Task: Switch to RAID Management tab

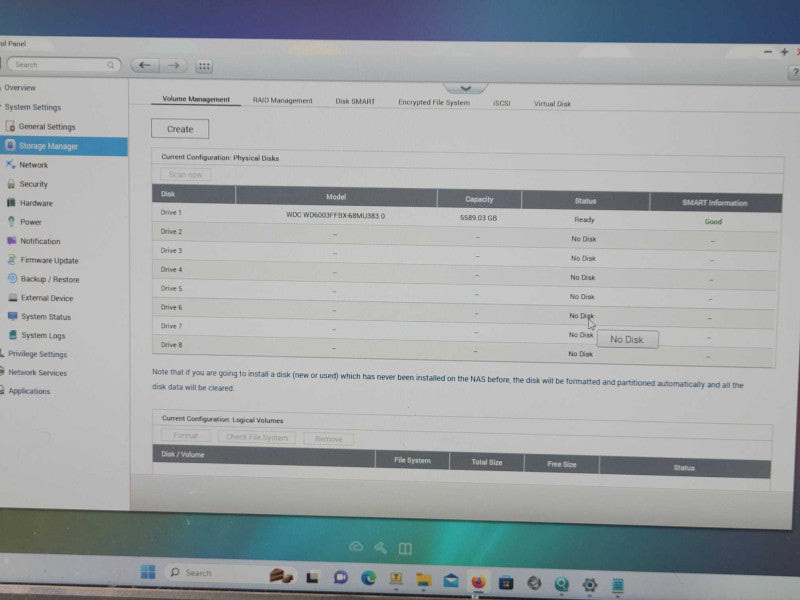Action: click(282, 101)
